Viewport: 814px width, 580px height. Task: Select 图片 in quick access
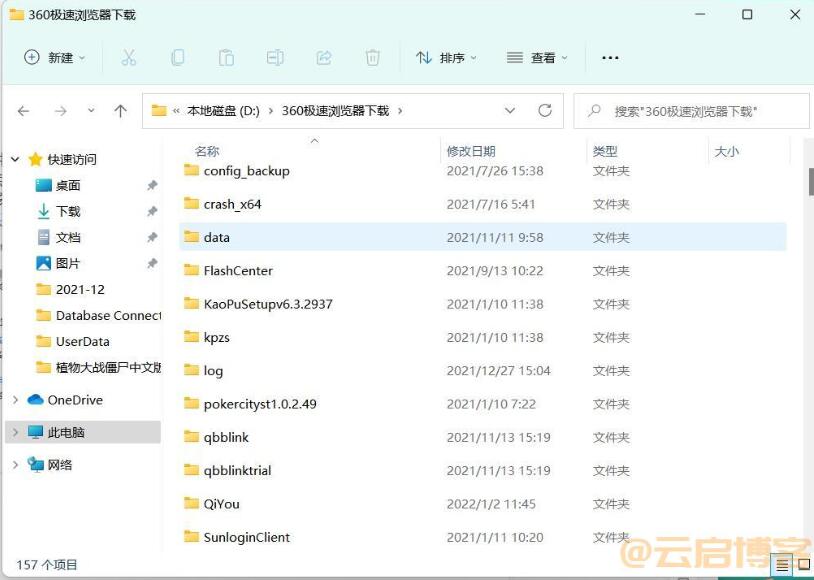[68, 263]
